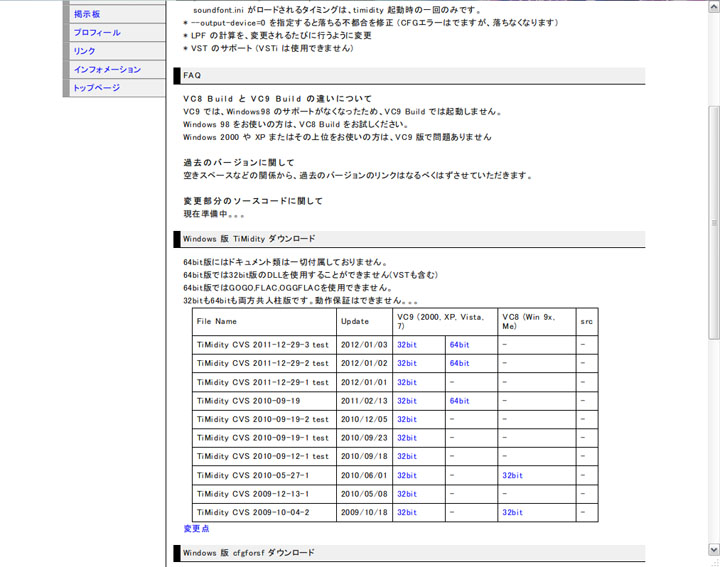Click the 過去のバージョンに関して subheading
This screenshot has height=567, width=720.
pyautogui.click(x=239, y=163)
